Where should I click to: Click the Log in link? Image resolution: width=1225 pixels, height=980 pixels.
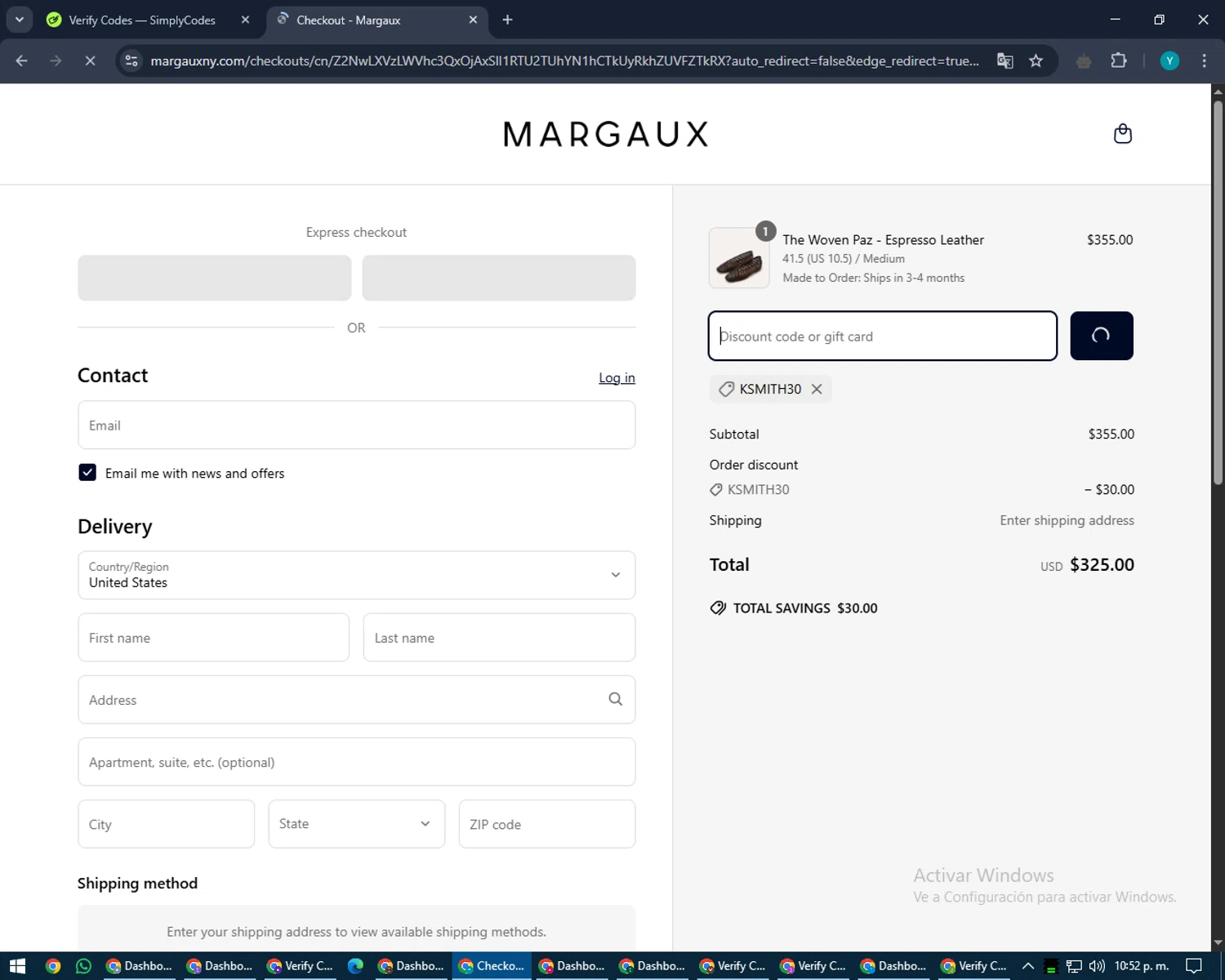(617, 377)
